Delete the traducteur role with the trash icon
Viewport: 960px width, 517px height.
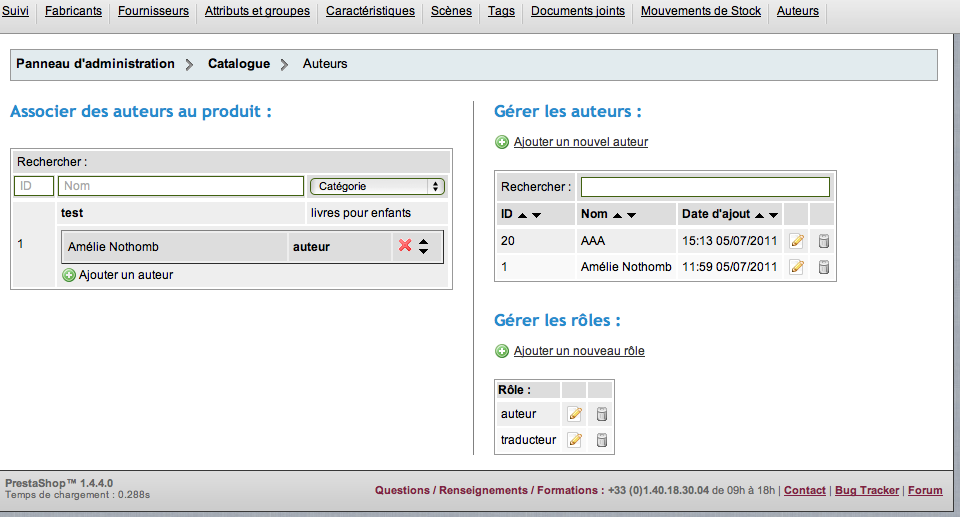point(602,440)
